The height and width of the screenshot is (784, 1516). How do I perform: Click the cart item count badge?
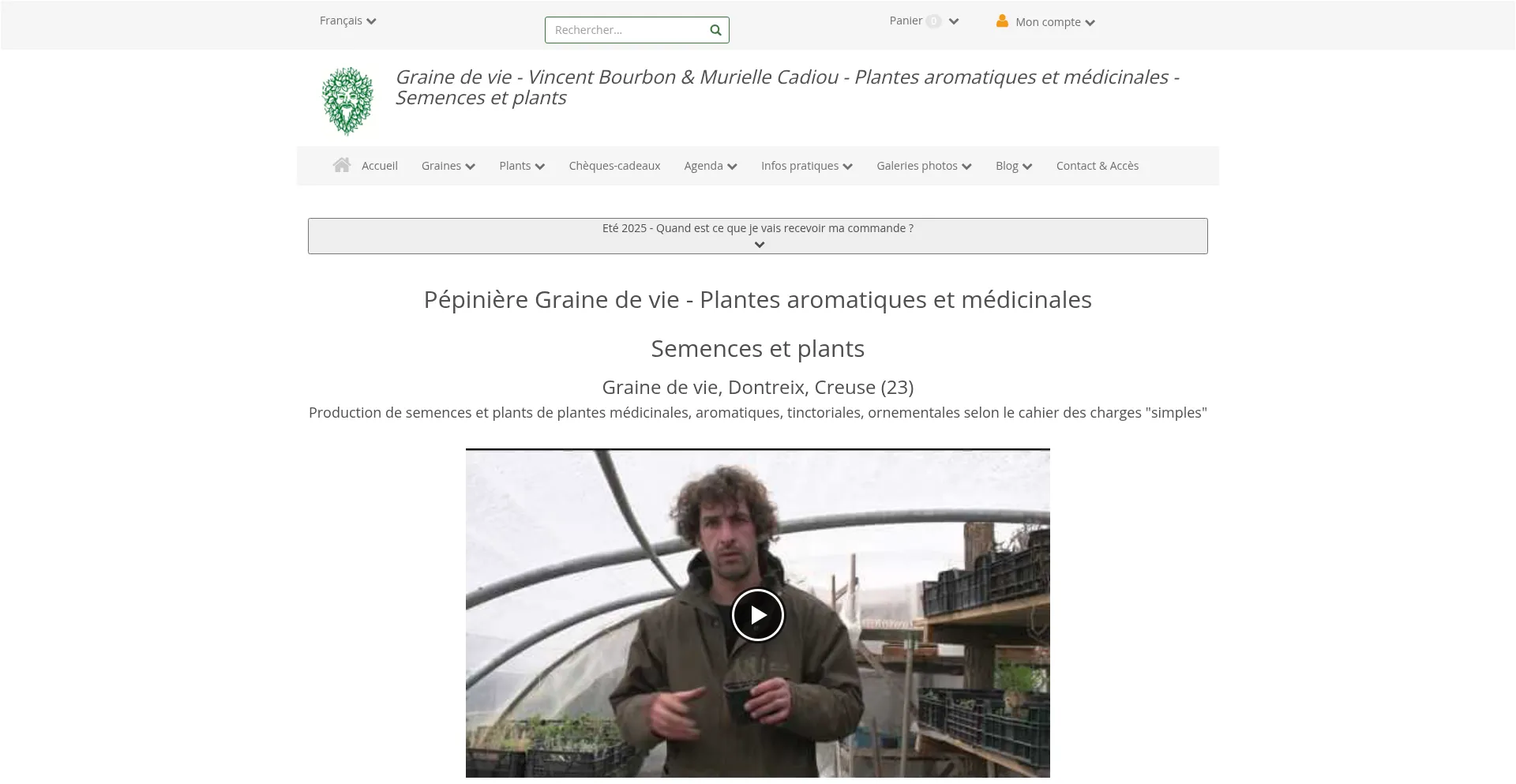coord(933,21)
